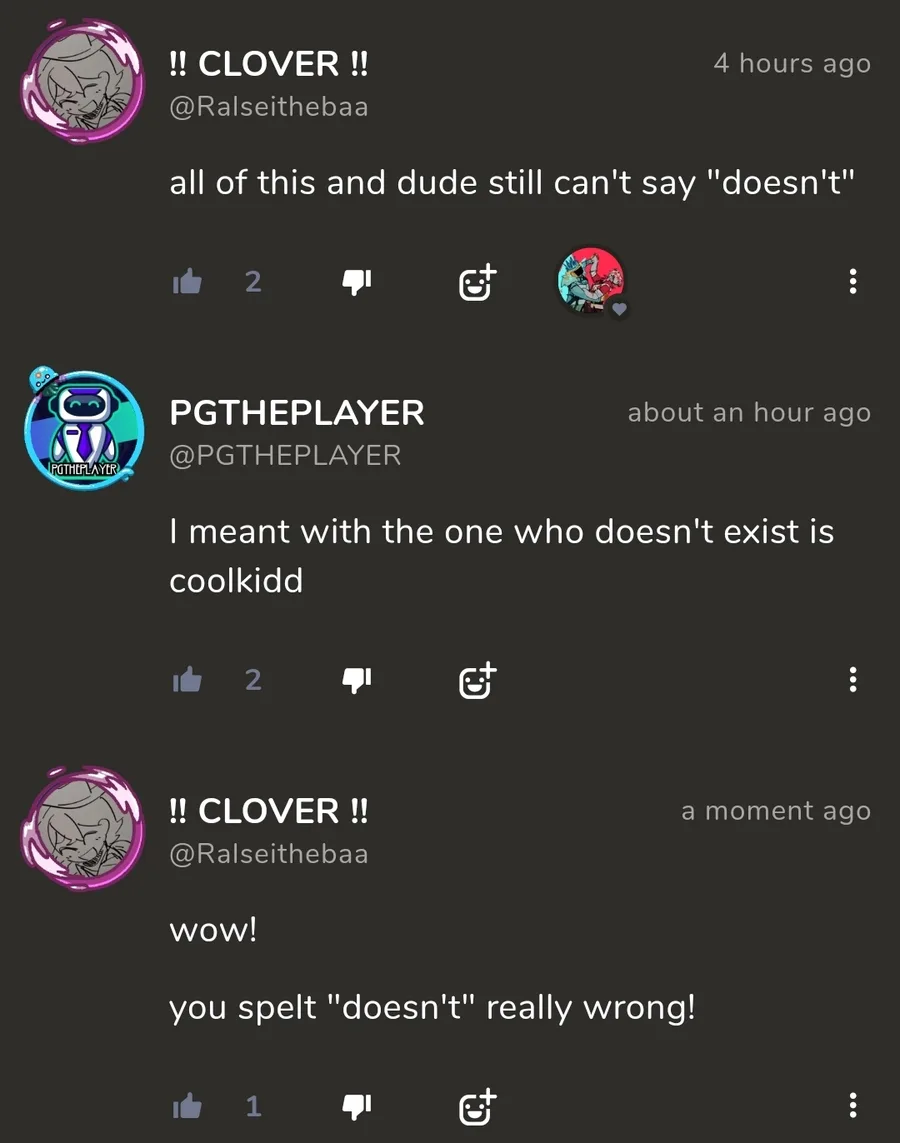The width and height of the screenshot is (900, 1143).
Task: Open more options for the "wow!" comment
Action: [853, 1106]
